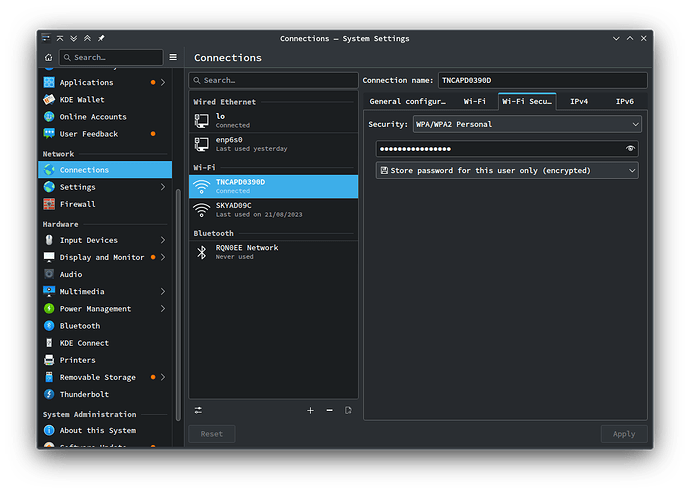The width and height of the screenshot is (690, 492).
Task: Open Input Devices settings
Action: [105, 240]
